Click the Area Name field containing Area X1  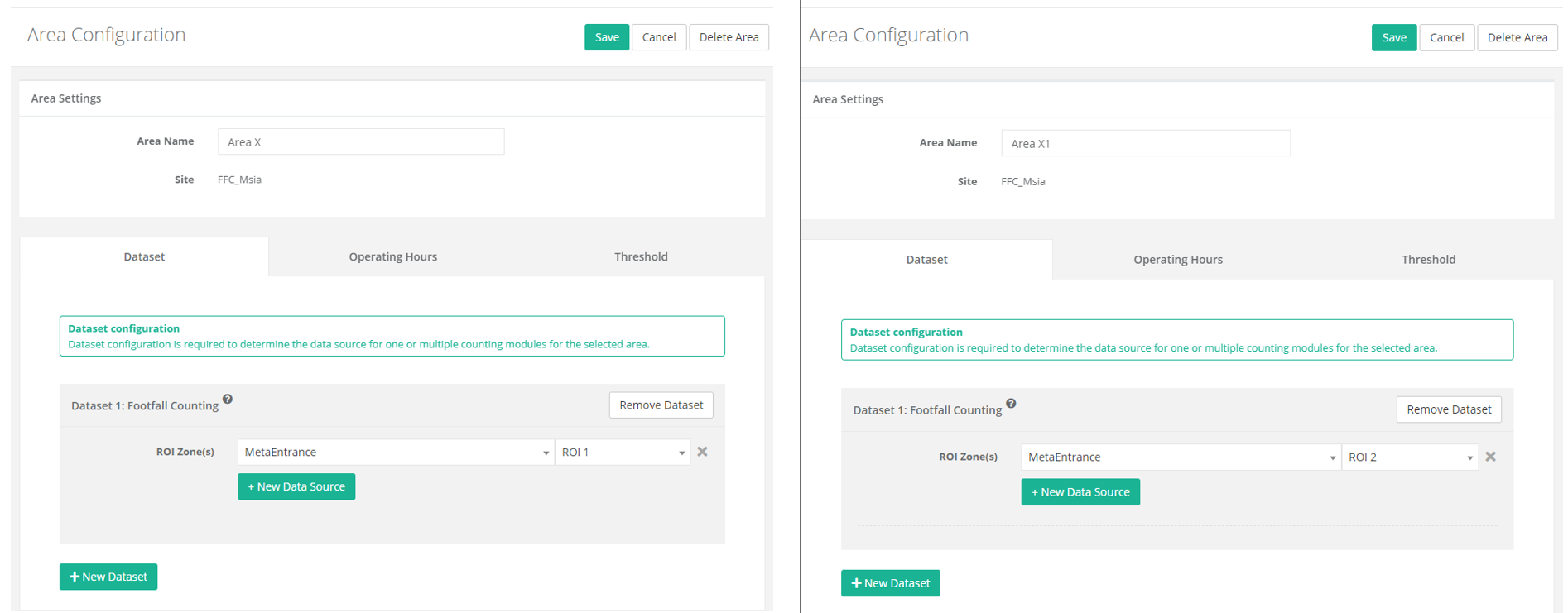coord(1146,143)
